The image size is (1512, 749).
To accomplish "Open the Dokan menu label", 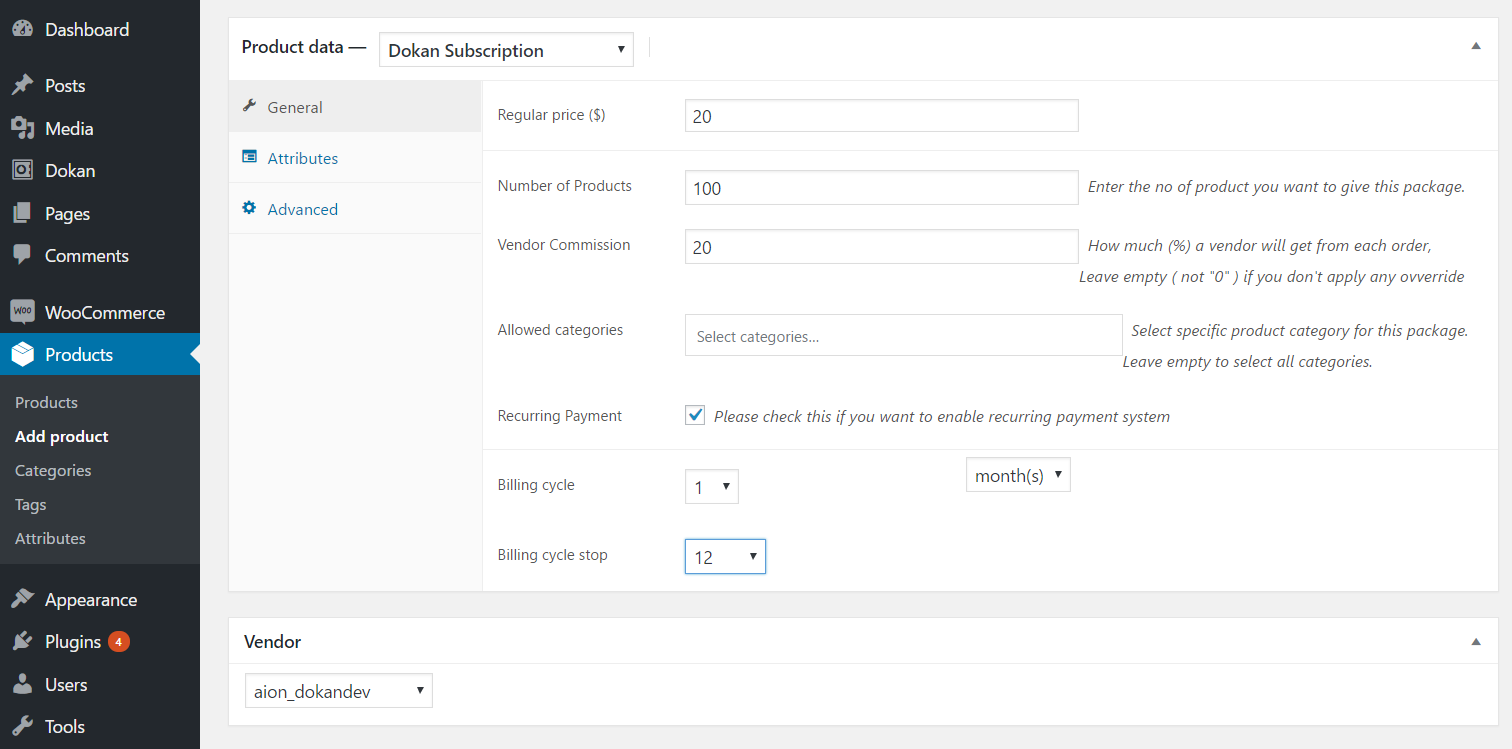I will (70, 171).
